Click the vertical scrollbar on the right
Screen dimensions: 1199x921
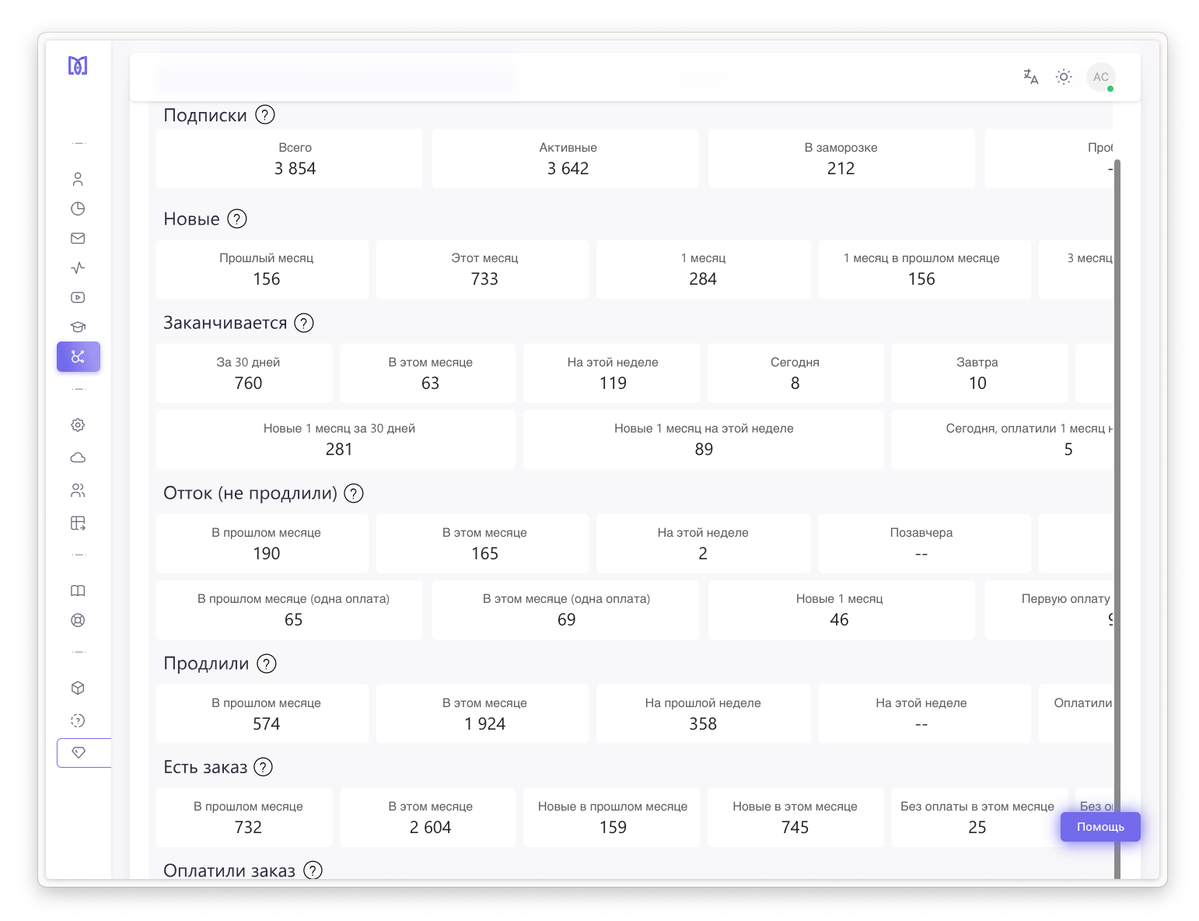(1117, 500)
